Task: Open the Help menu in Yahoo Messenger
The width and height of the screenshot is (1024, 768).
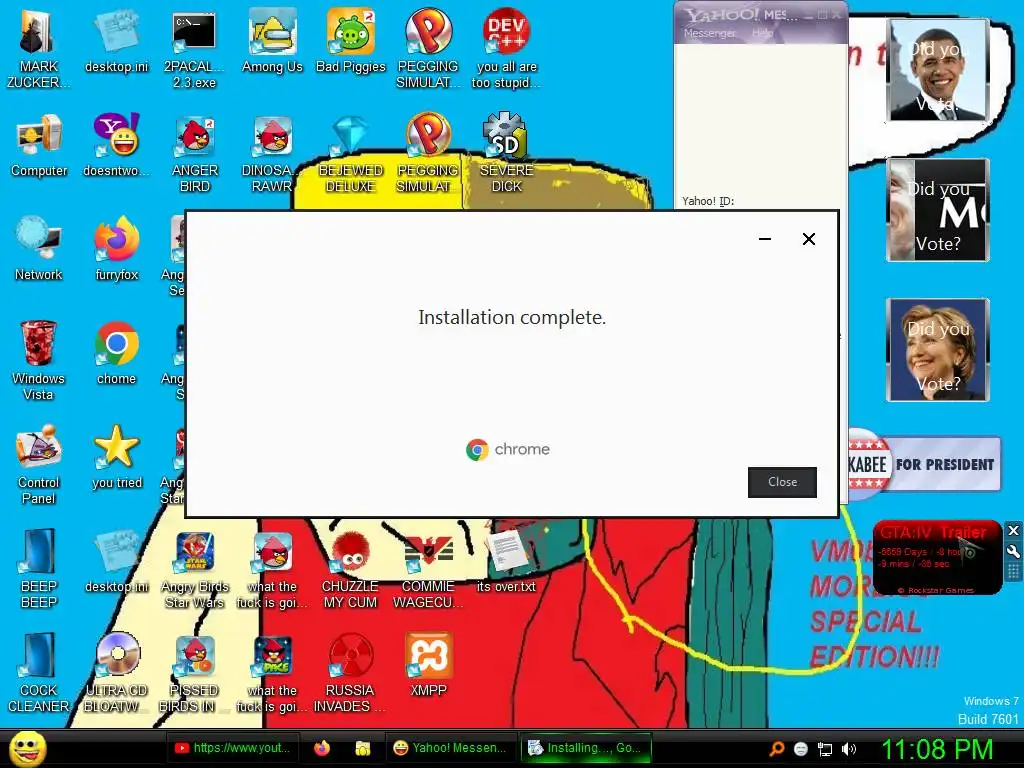Action: coord(762,33)
